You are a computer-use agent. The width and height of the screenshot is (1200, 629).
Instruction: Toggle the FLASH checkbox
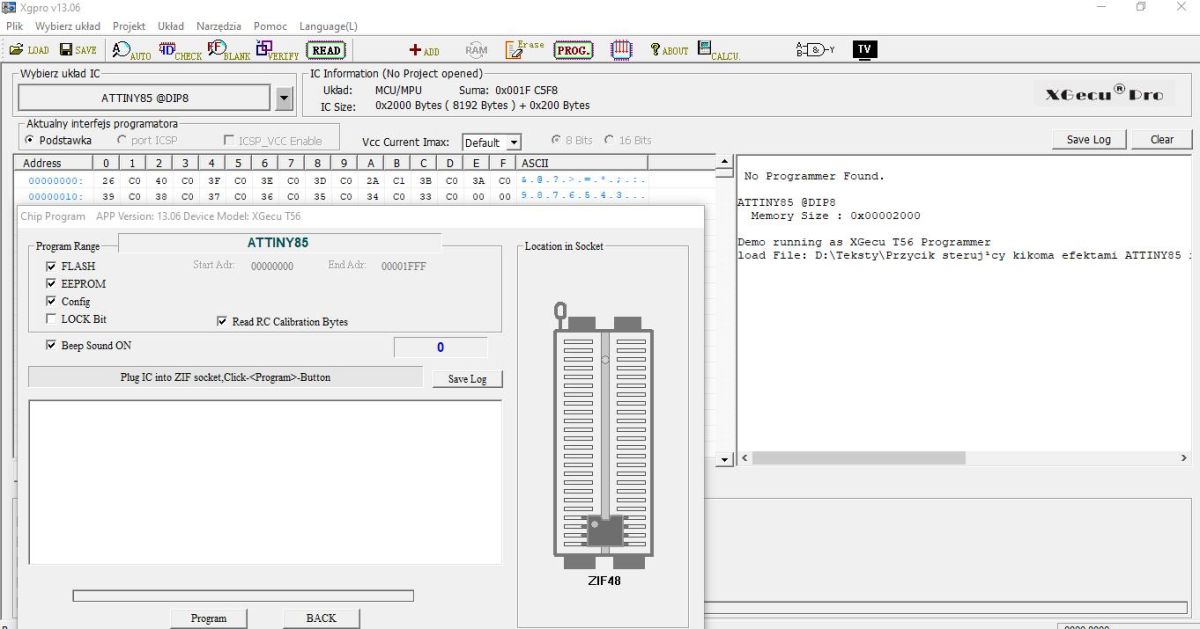tap(51, 267)
